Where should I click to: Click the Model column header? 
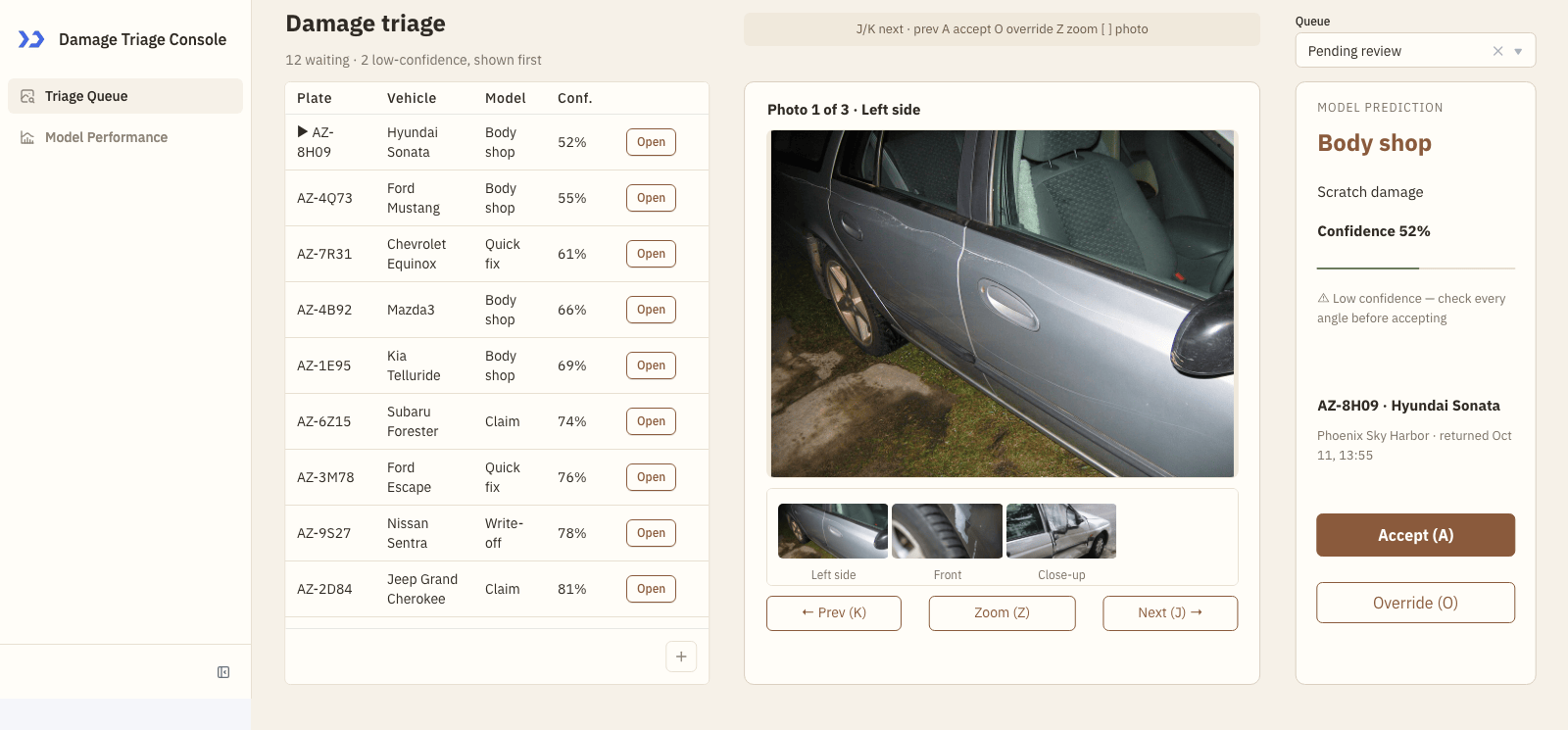(x=506, y=98)
